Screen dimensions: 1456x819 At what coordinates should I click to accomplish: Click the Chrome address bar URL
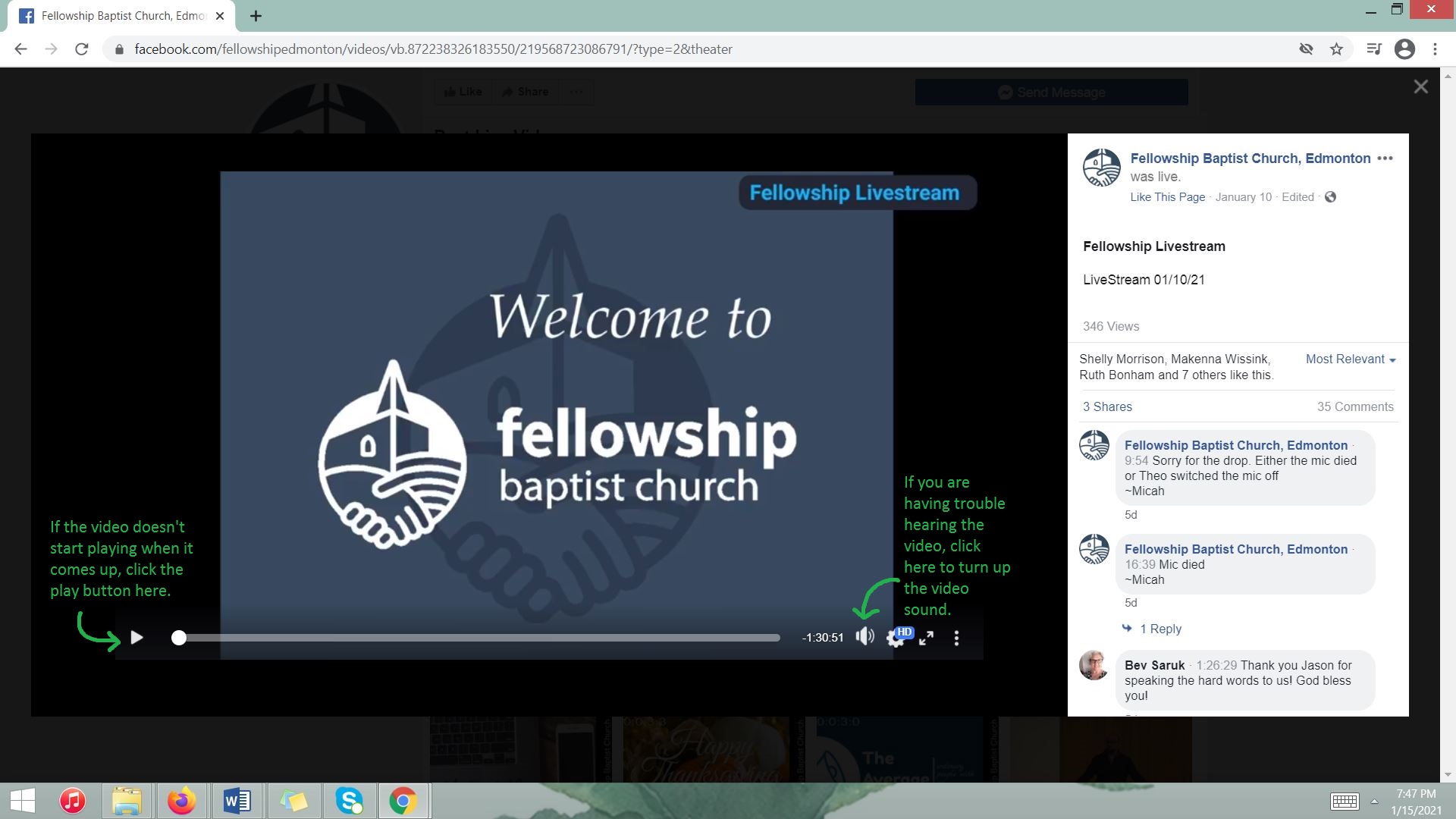[433, 49]
